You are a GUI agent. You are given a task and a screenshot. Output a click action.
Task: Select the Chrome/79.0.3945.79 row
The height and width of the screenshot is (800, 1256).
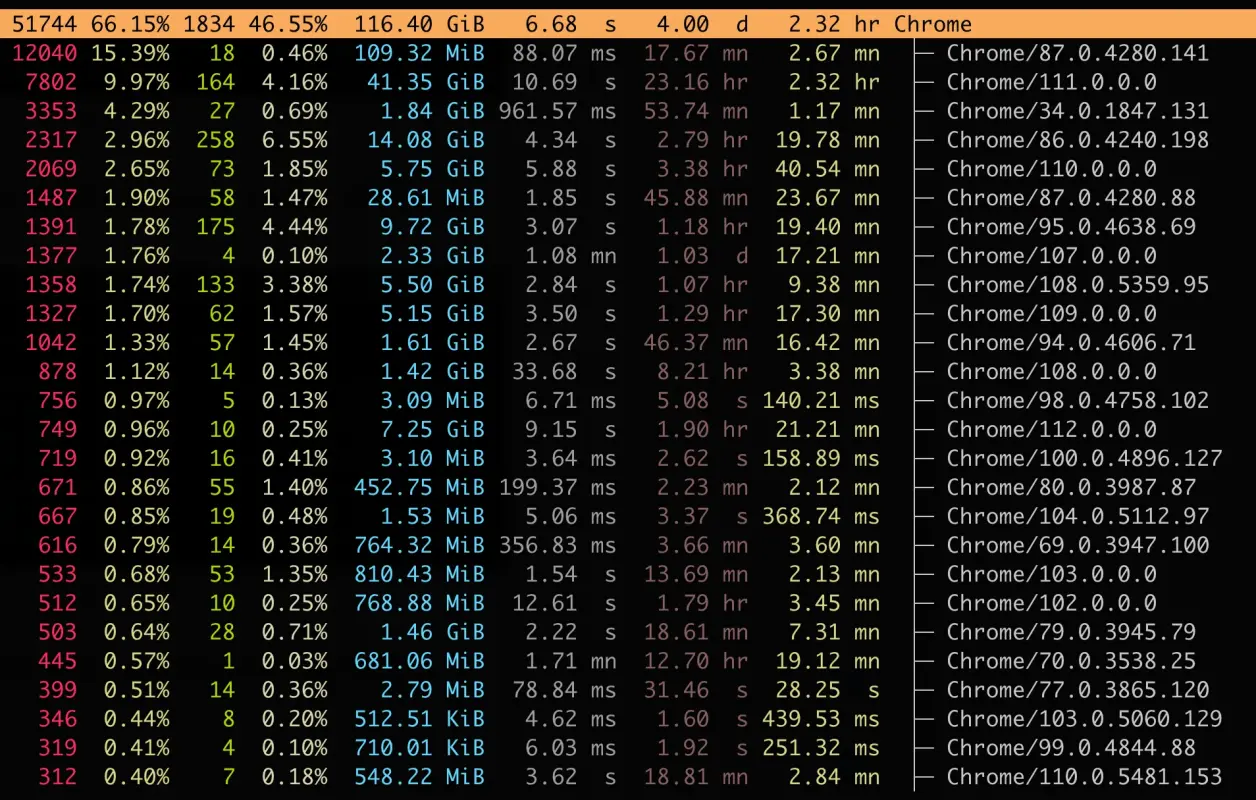(628, 633)
